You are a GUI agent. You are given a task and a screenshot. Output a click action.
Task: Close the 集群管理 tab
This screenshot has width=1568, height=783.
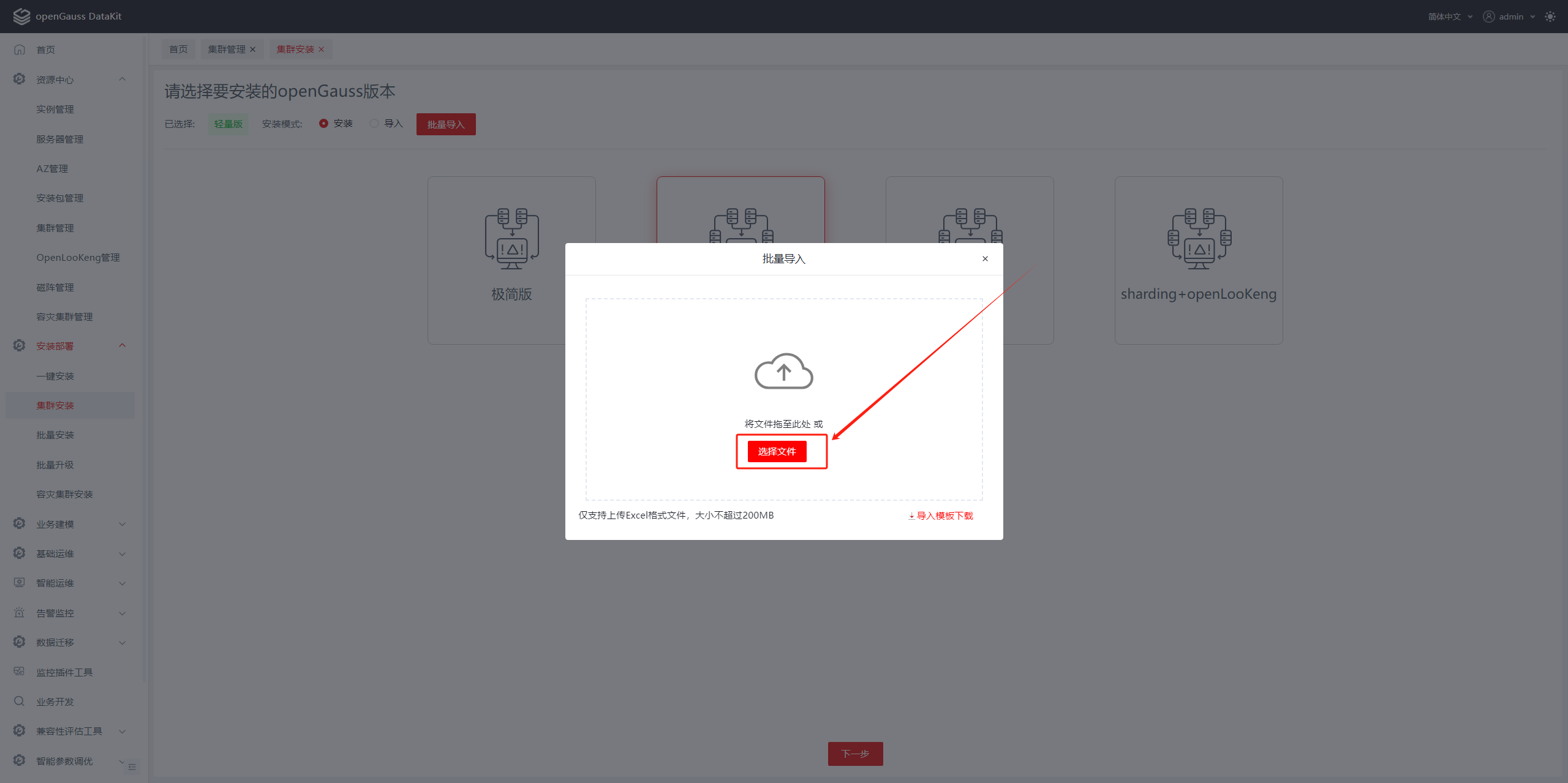tap(253, 50)
